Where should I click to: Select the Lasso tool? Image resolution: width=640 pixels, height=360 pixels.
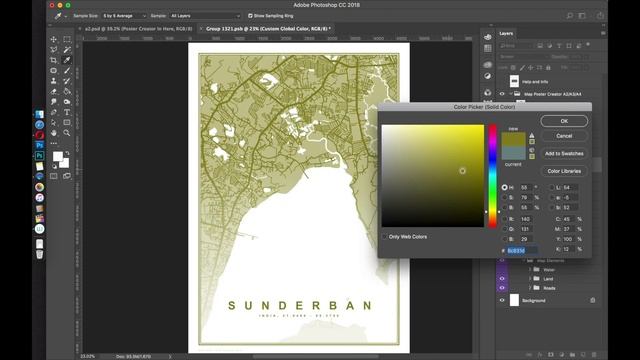tap(53, 49)
